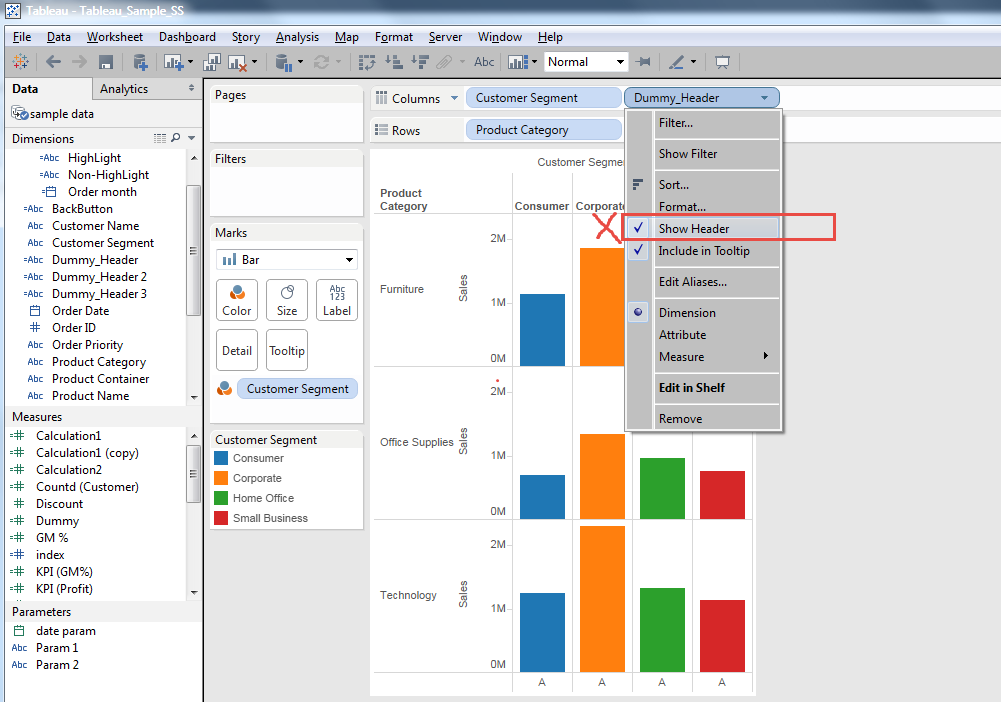Image resolution: width=1001 pixels, height=702 pixels.
Task: Open the Columns shelf dropdown arrow
Action: point(455,98)
